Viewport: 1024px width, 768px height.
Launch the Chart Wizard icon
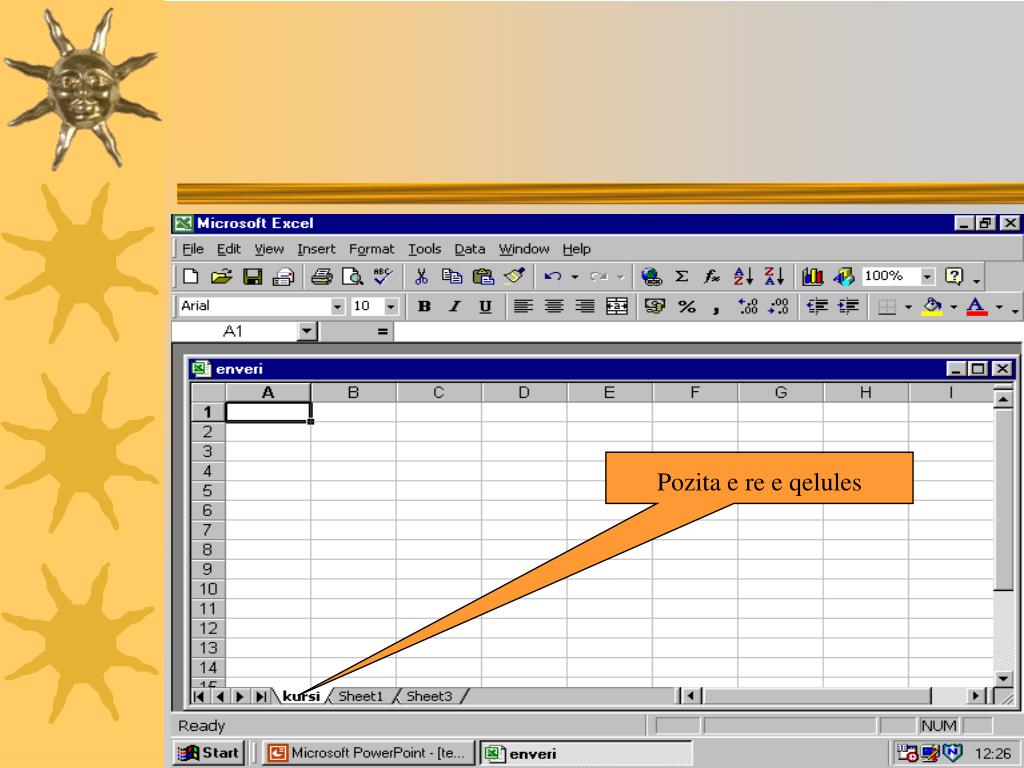[x=812, y=276]
